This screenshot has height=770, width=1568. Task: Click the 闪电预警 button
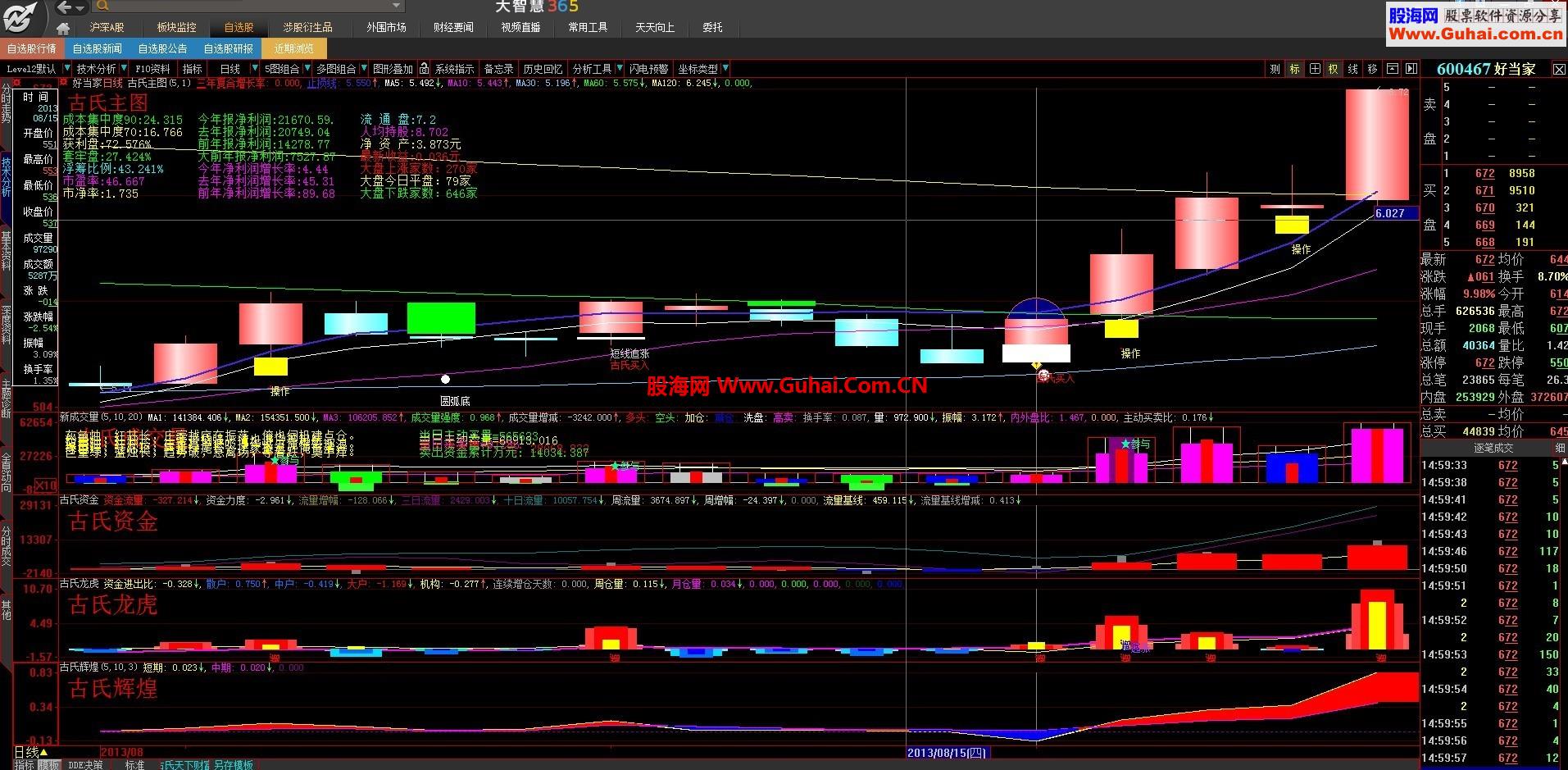click(648, 69)
